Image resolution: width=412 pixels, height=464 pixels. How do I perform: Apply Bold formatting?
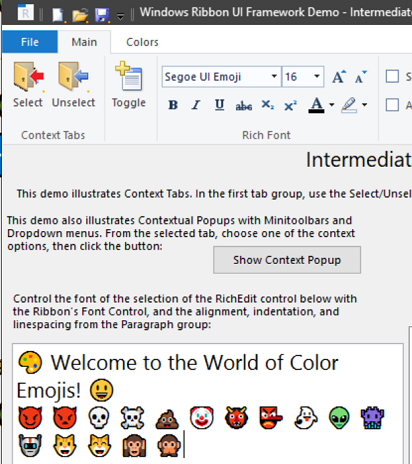tap(173, 105)
